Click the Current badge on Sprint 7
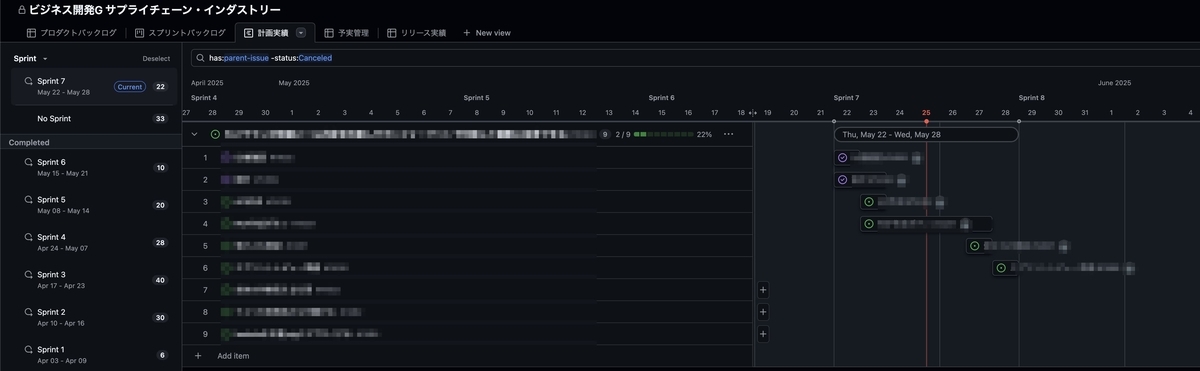The image size is (1200, 371). tap(130, 87)
